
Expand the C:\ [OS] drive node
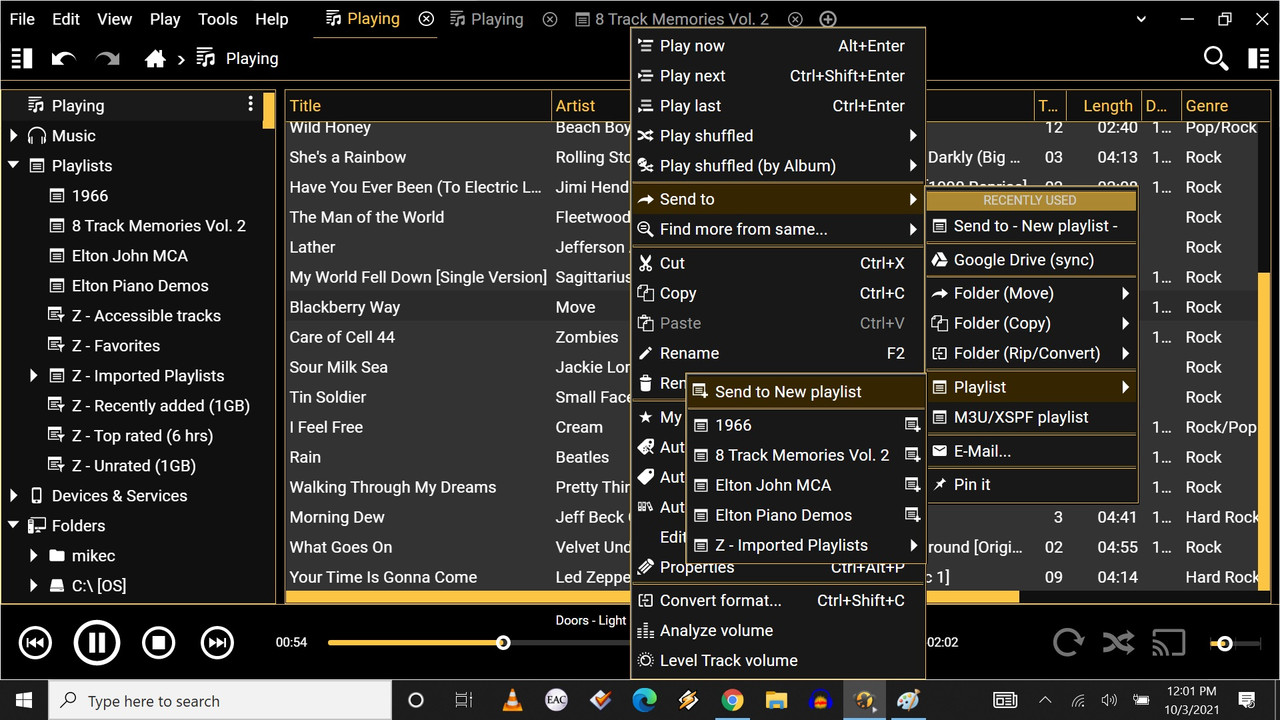(34, 585)
